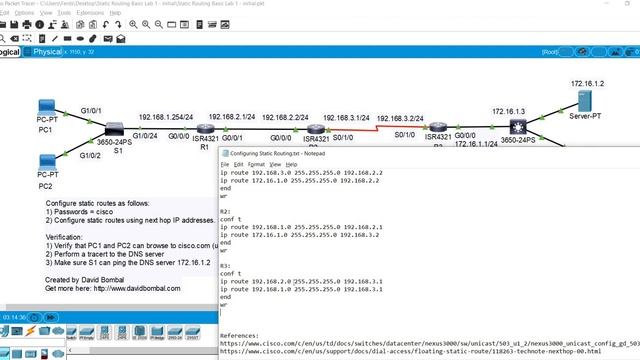Click the Zoom In magnifier

click(133, 25)
